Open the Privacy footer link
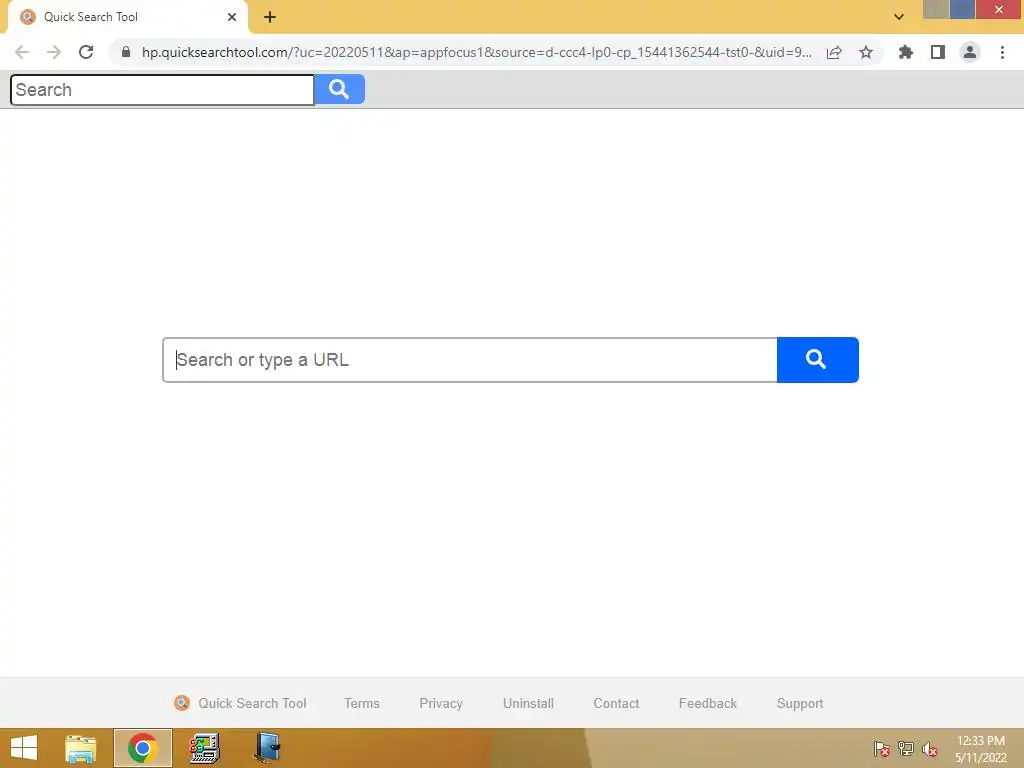 coord(441,703)
